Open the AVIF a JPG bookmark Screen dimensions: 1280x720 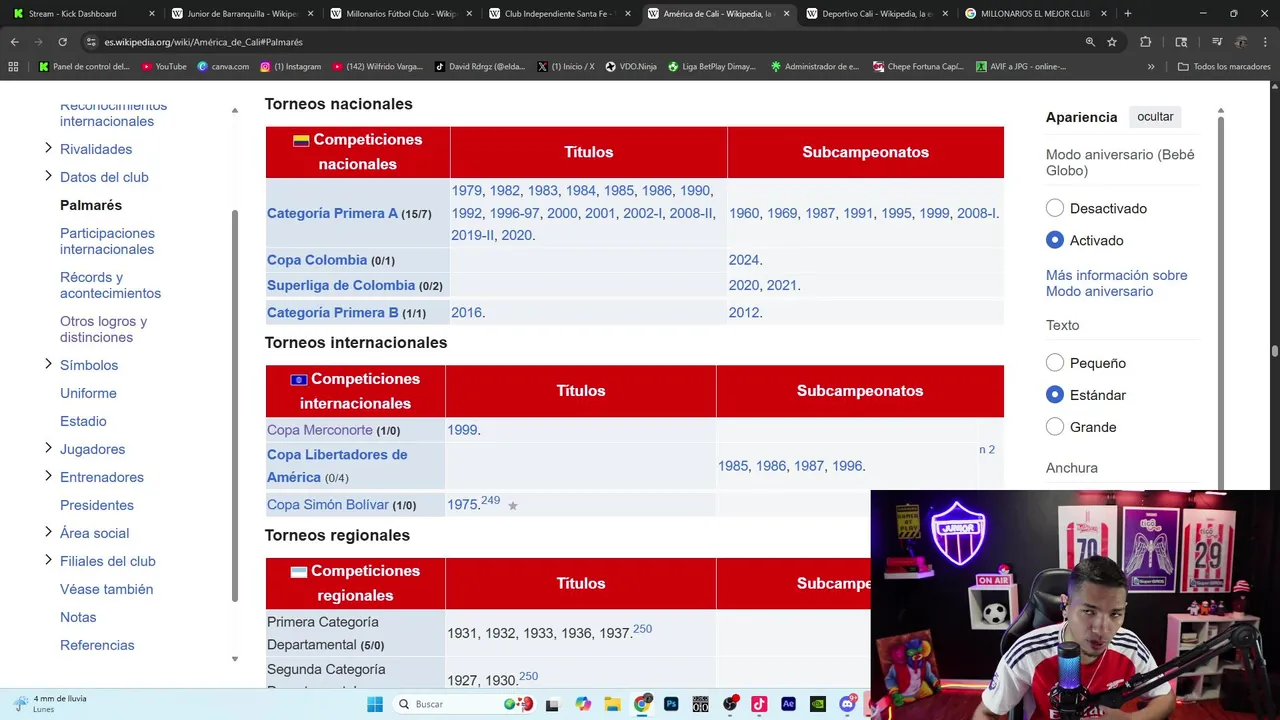click(x=1020, y=66)
